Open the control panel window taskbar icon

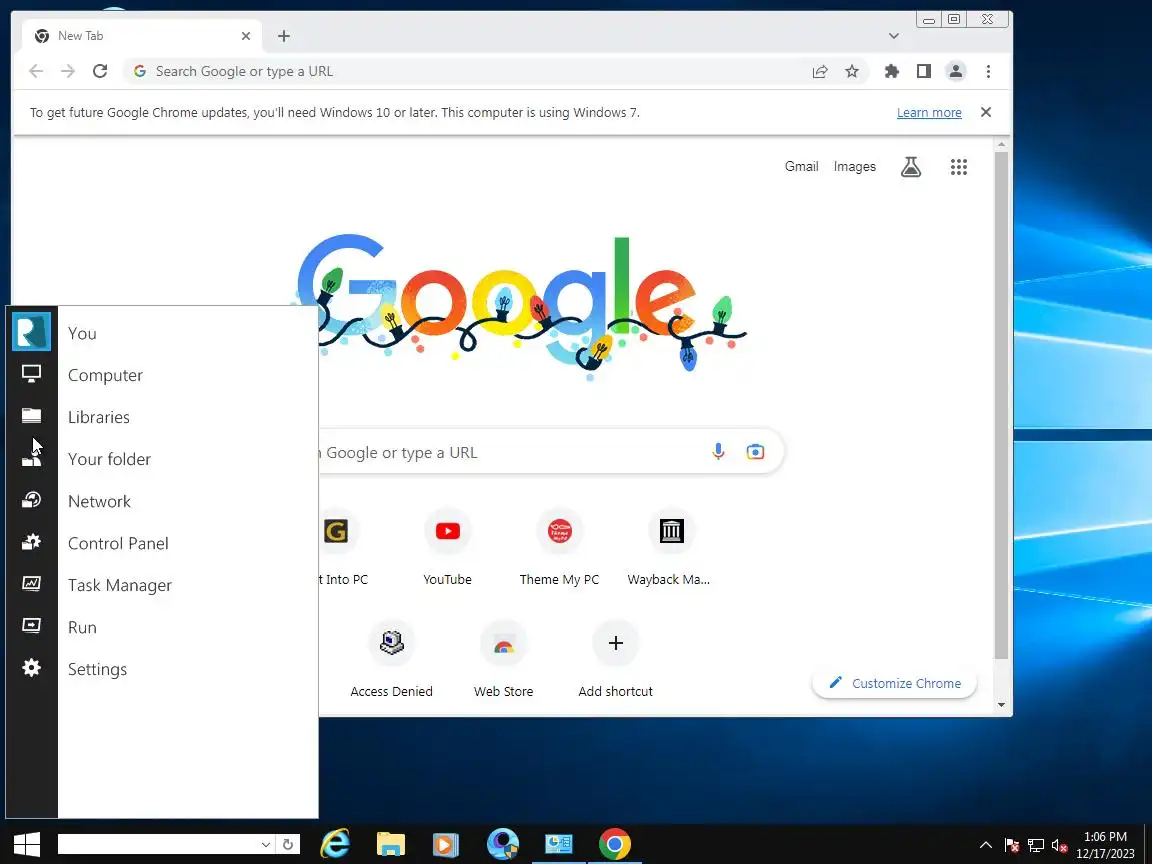pos(558,844)
